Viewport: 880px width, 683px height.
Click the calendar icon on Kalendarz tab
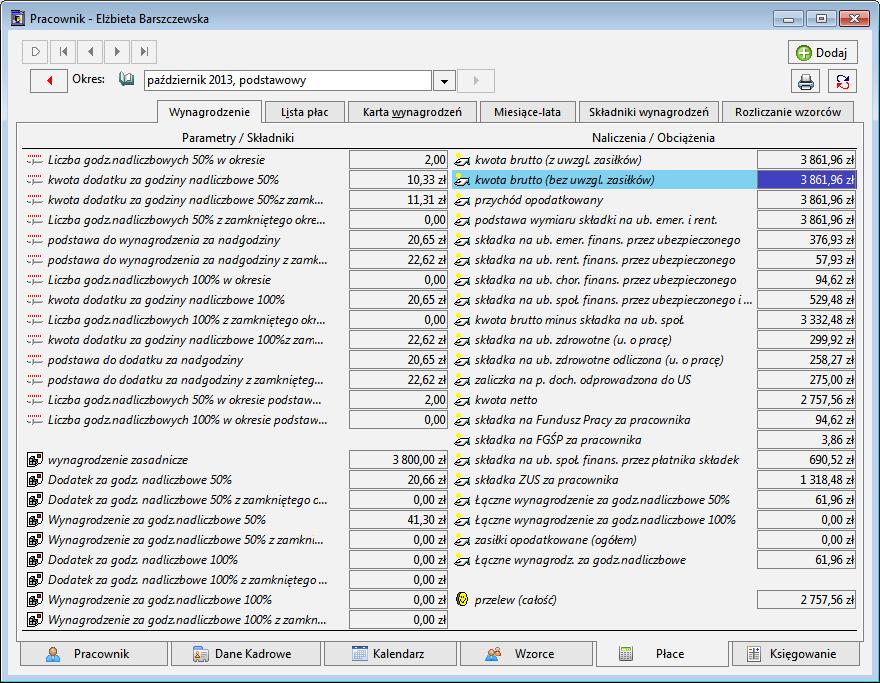point(359,653)
